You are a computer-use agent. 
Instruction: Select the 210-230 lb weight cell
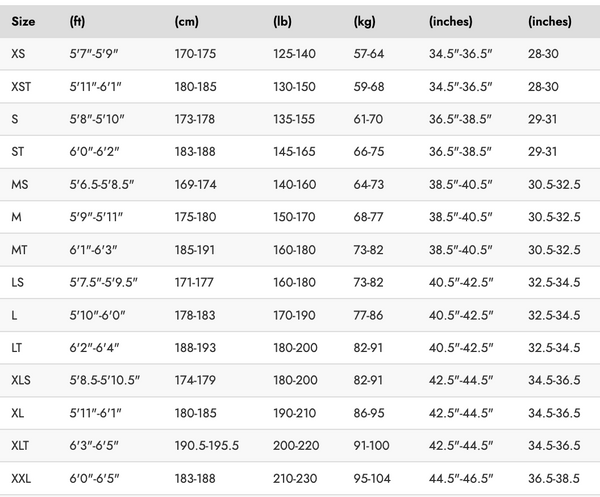pos(294,479)
